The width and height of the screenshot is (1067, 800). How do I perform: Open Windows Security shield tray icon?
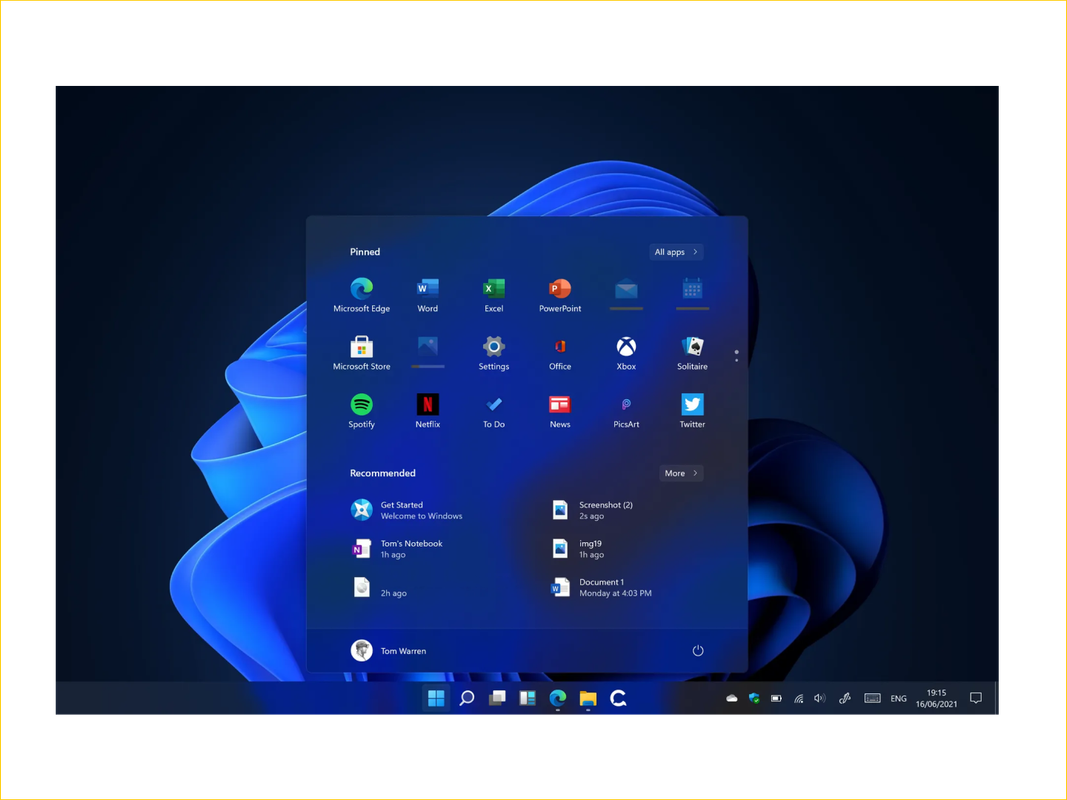[754, 698]
